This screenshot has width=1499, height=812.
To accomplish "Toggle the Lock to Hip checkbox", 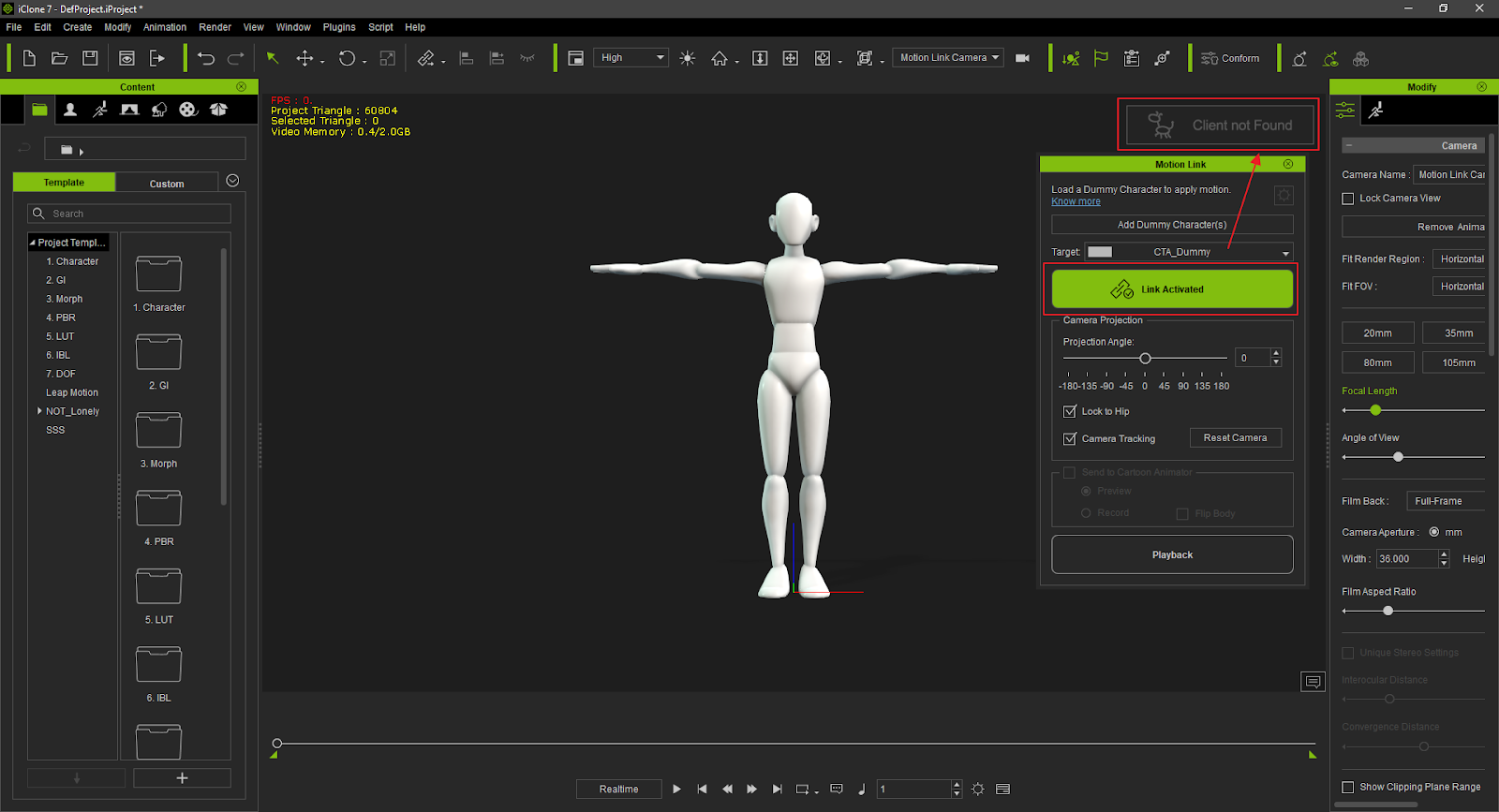I will click(x=1070, y=411).
